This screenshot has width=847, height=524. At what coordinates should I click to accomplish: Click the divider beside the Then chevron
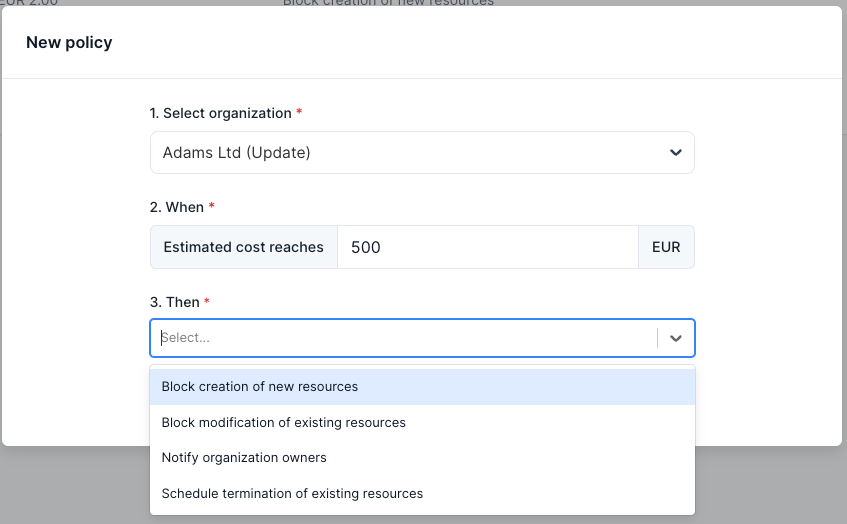(657, 338)
